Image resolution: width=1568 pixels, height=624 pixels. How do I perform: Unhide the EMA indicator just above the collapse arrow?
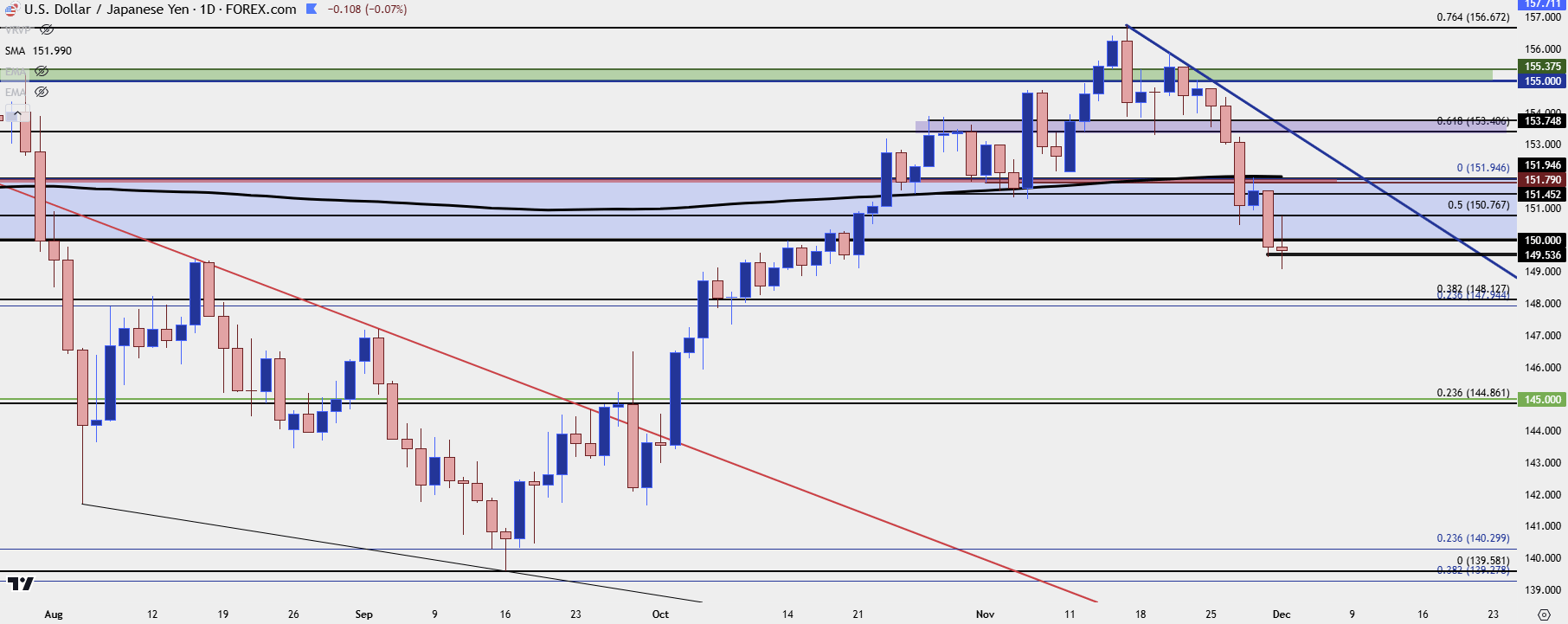coord(42,92)
